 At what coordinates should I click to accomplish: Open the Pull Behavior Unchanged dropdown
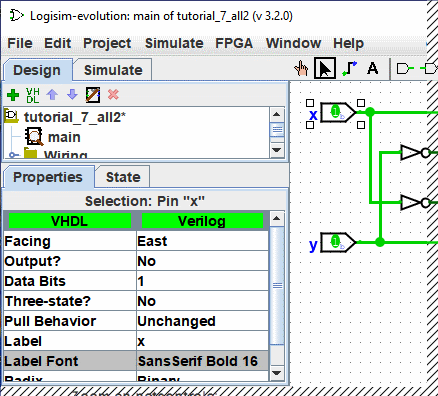(x=202, y=321)
